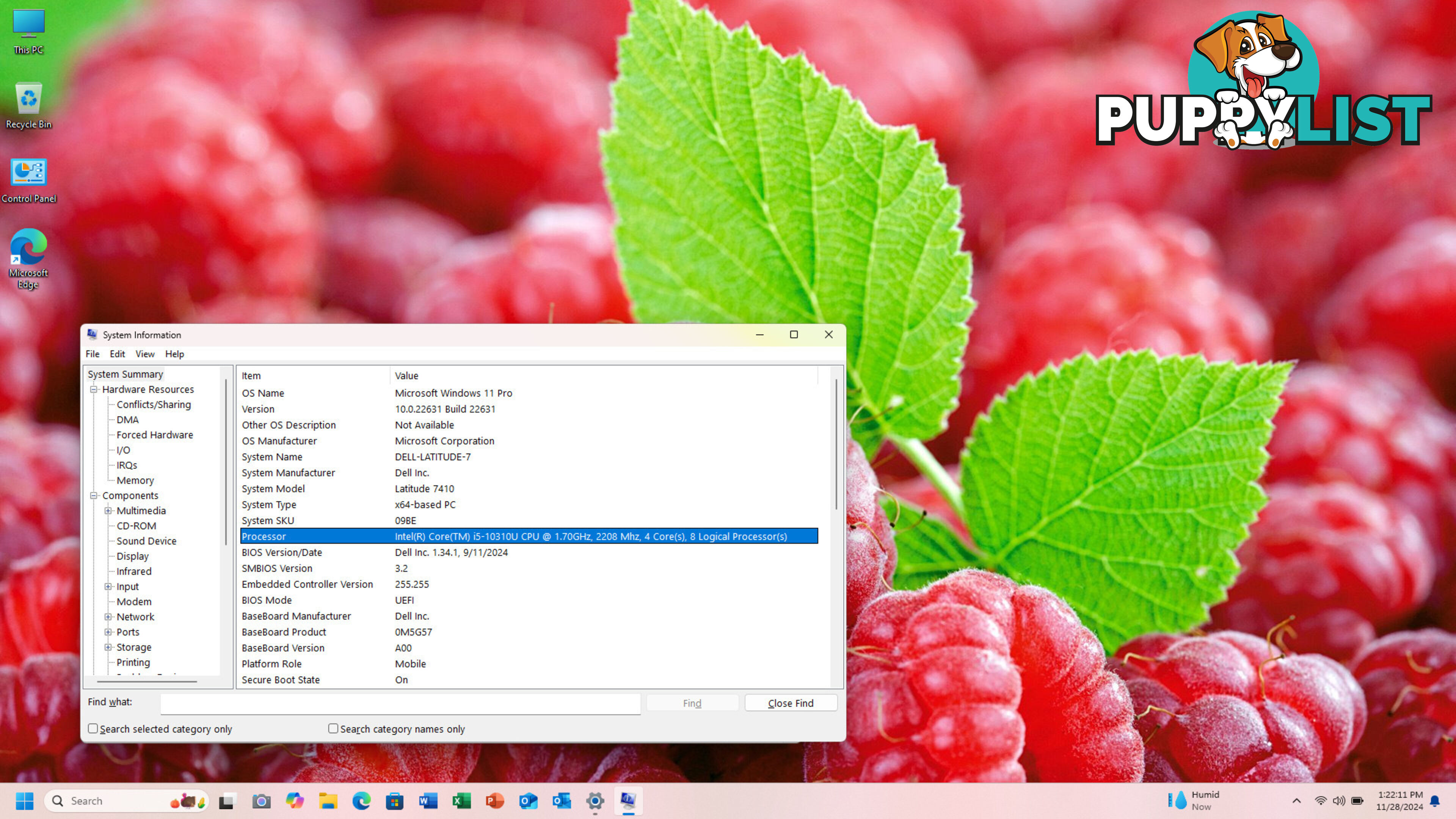Viewport: 1456px width, 819px height.
Task: Click details pane vertical scrollbar
Action: click(x=836, y=444)
